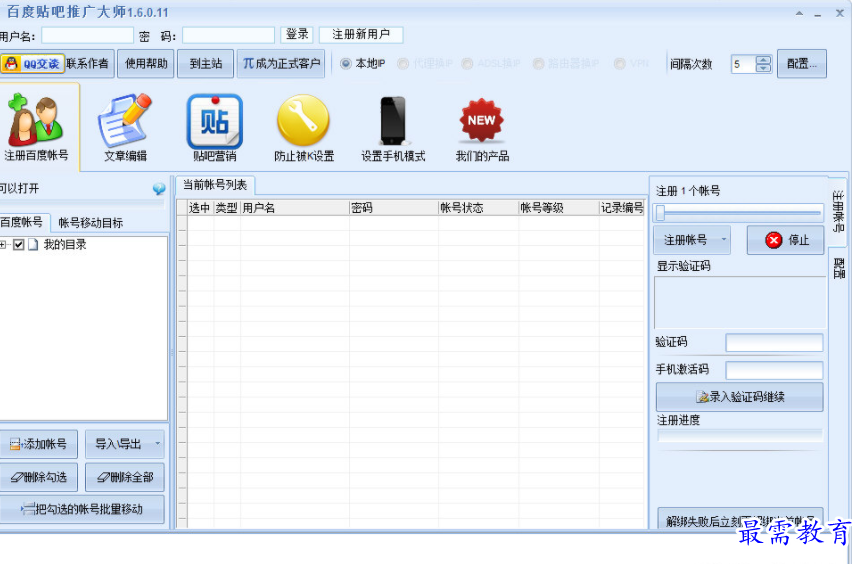Screen dimensions: 860x564
Task: Click the 帐号等级 column header
Action: pyautogui.click(x=558, y=208)
